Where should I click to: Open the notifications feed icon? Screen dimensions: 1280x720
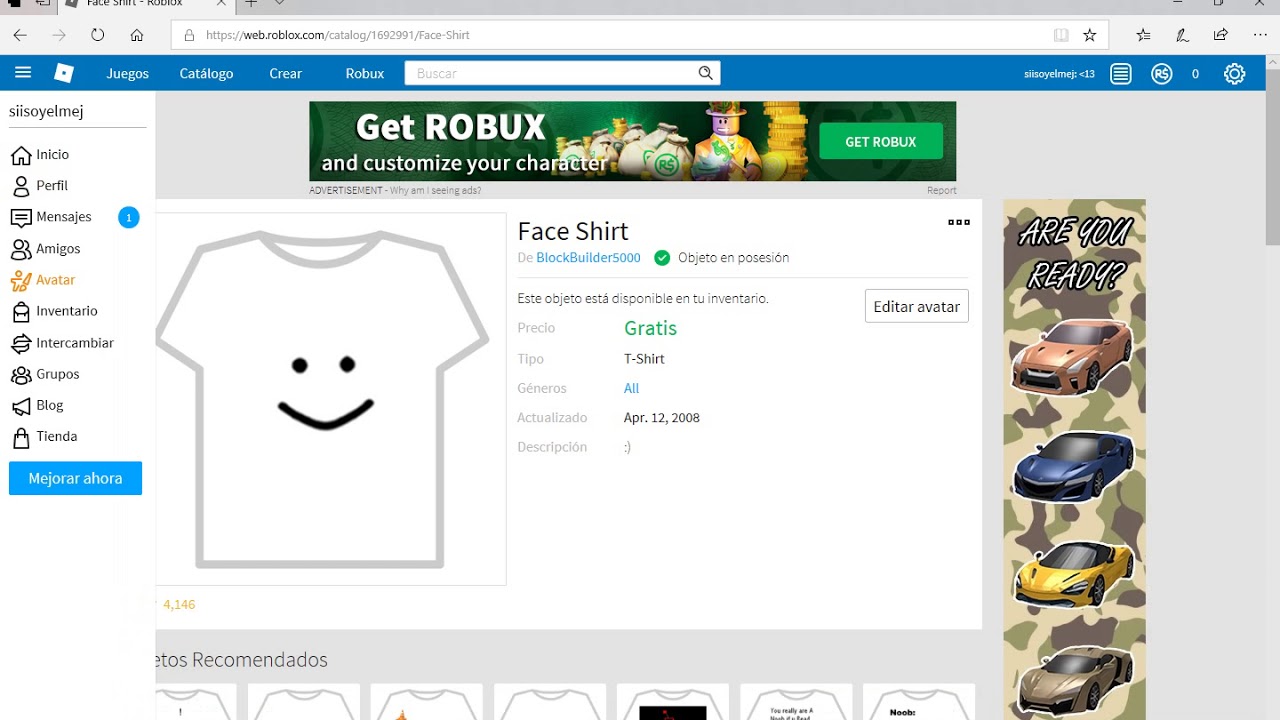[1121, 73]
